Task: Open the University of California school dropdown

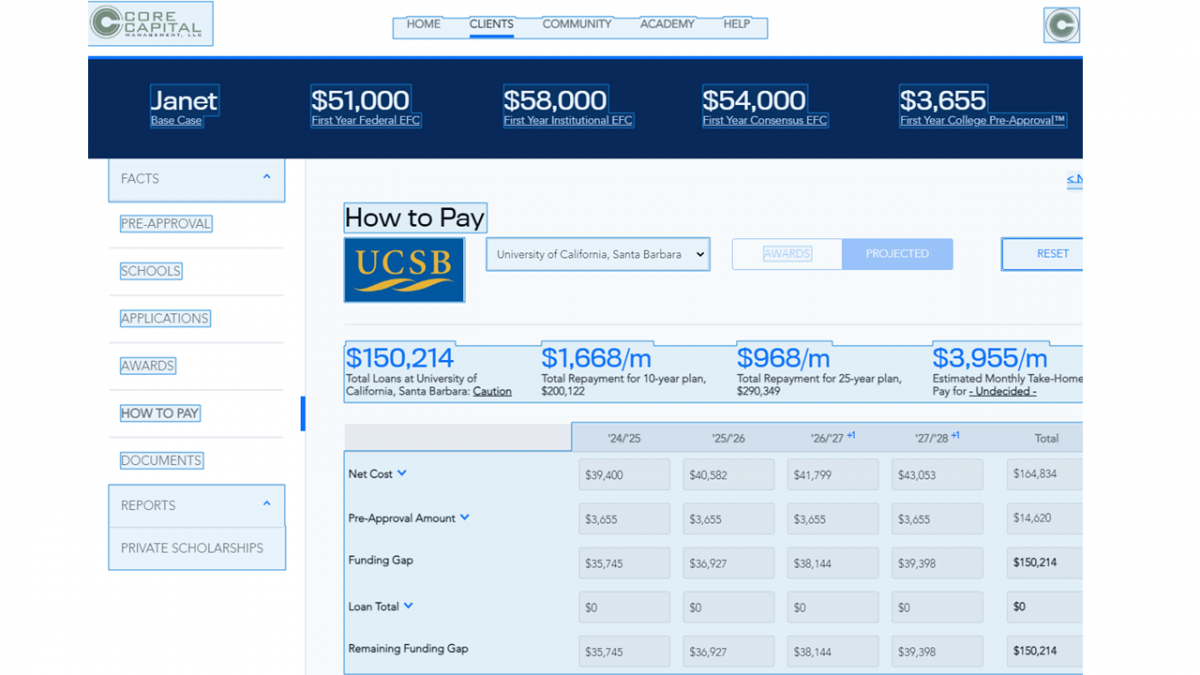Action: click(598, 254)
